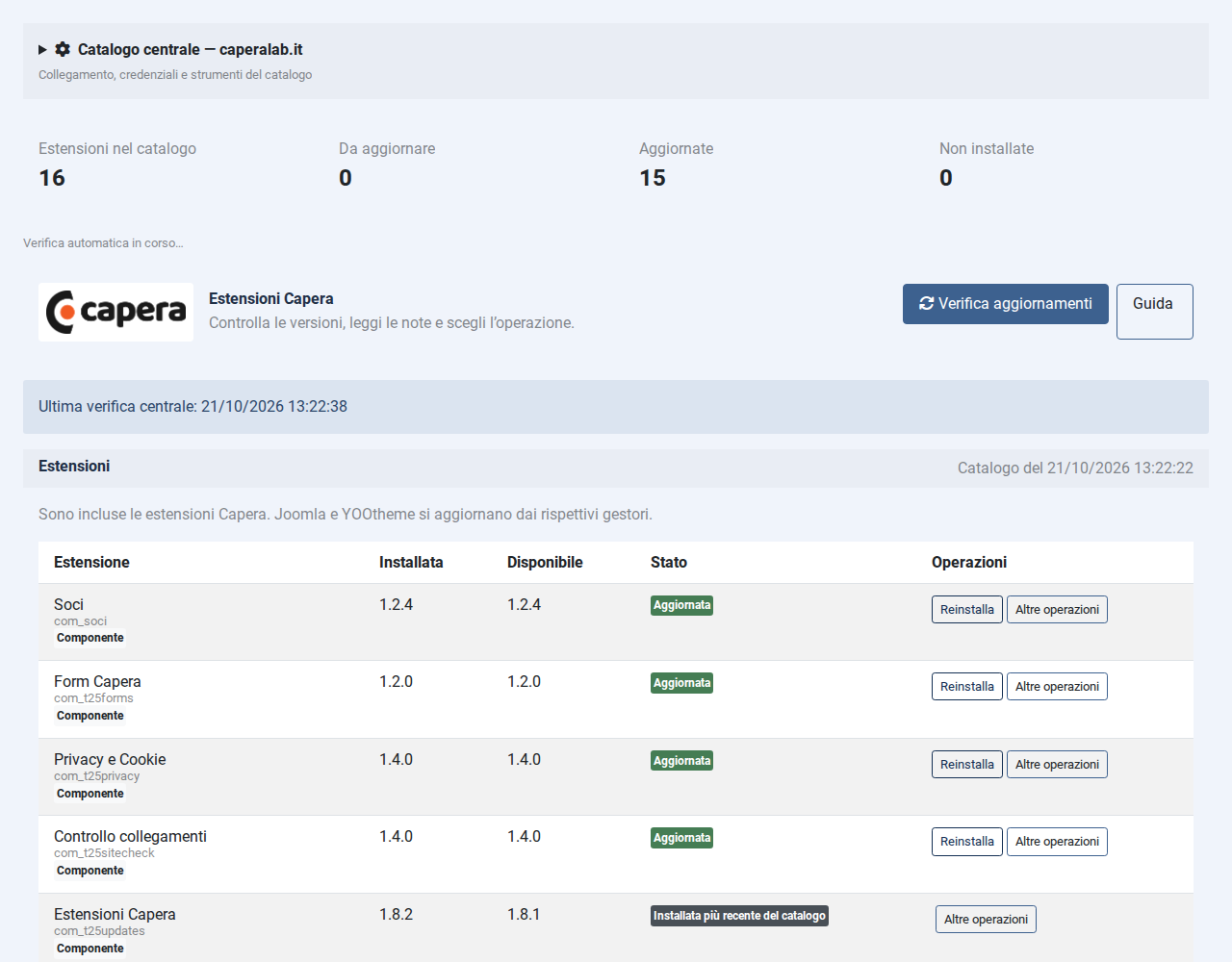This screenshot has height=962, width=1232.
Task: Click 'Installata più recente del catalogo' badge
Action: point(739,916)
